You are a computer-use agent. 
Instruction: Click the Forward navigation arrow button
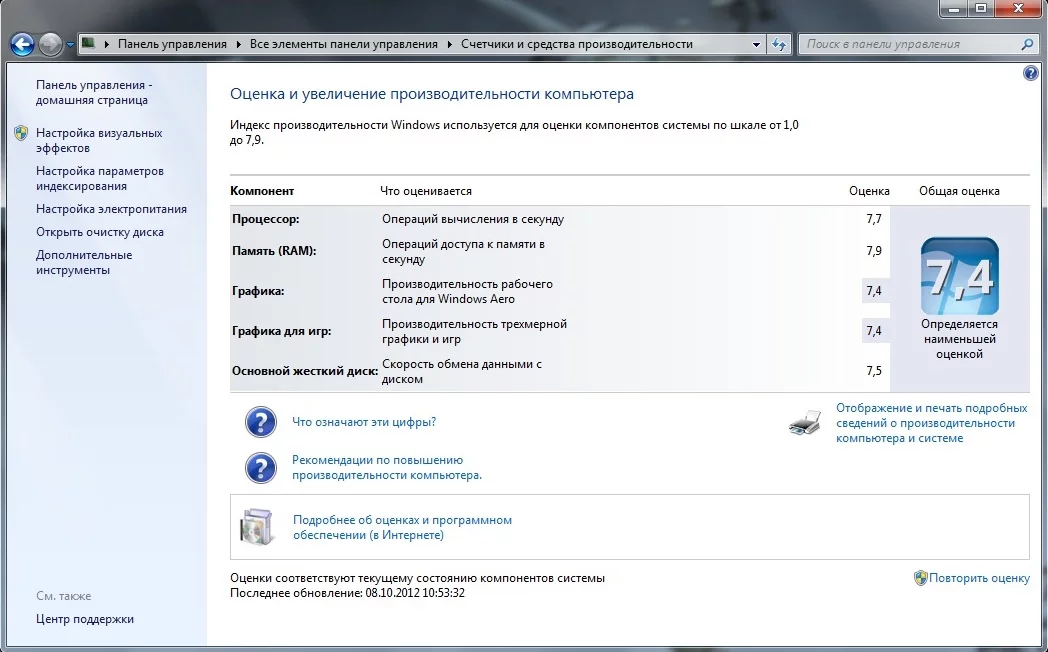tap(50, 45)
